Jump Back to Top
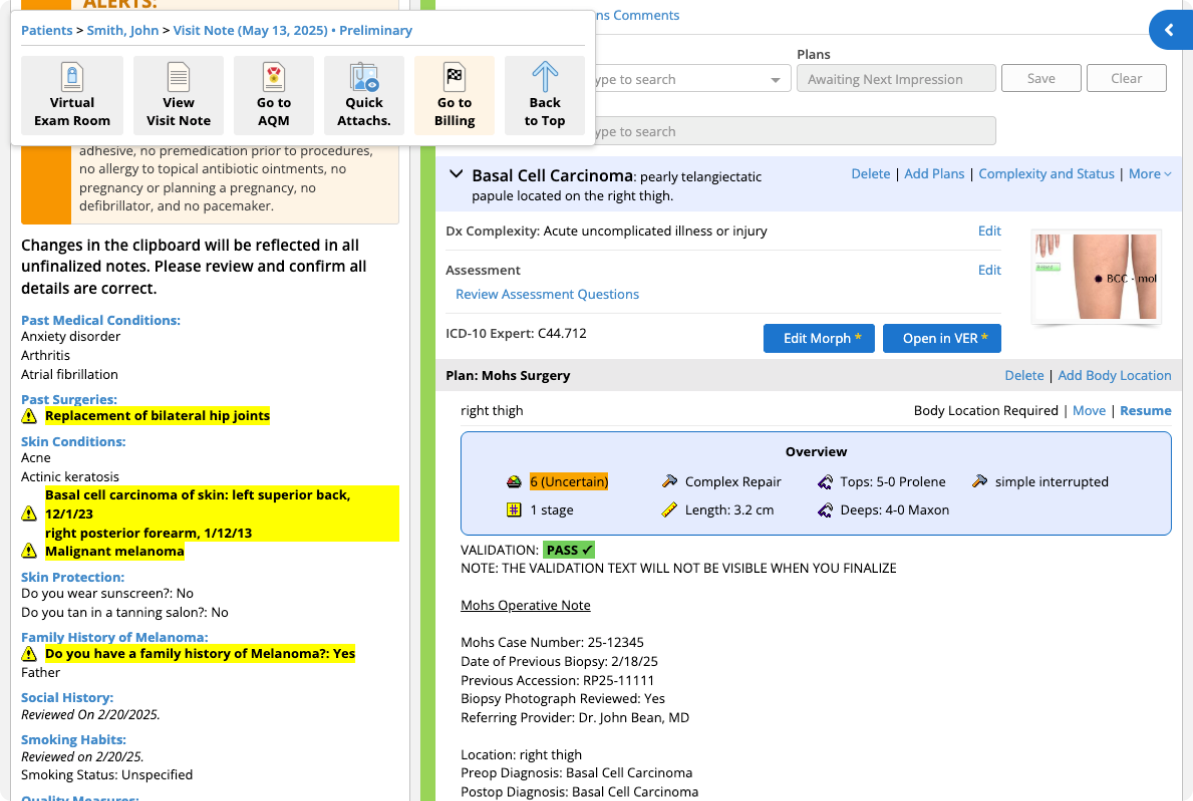 (545, 96)
